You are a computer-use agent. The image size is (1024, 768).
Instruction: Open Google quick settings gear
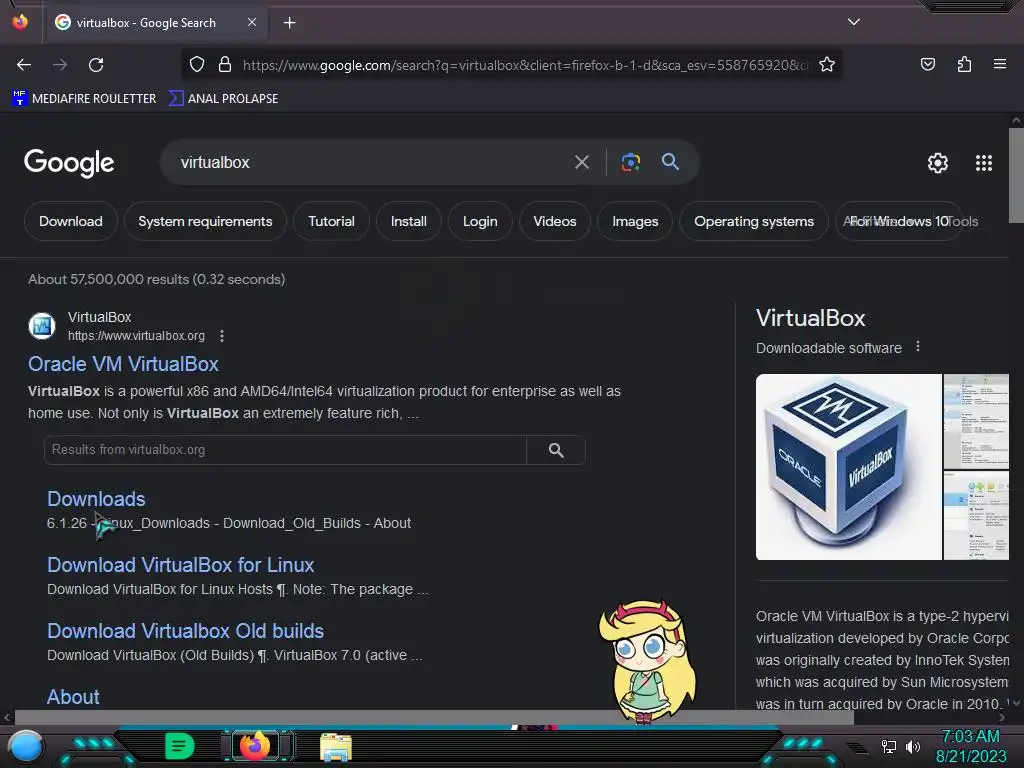pos(938,163)
